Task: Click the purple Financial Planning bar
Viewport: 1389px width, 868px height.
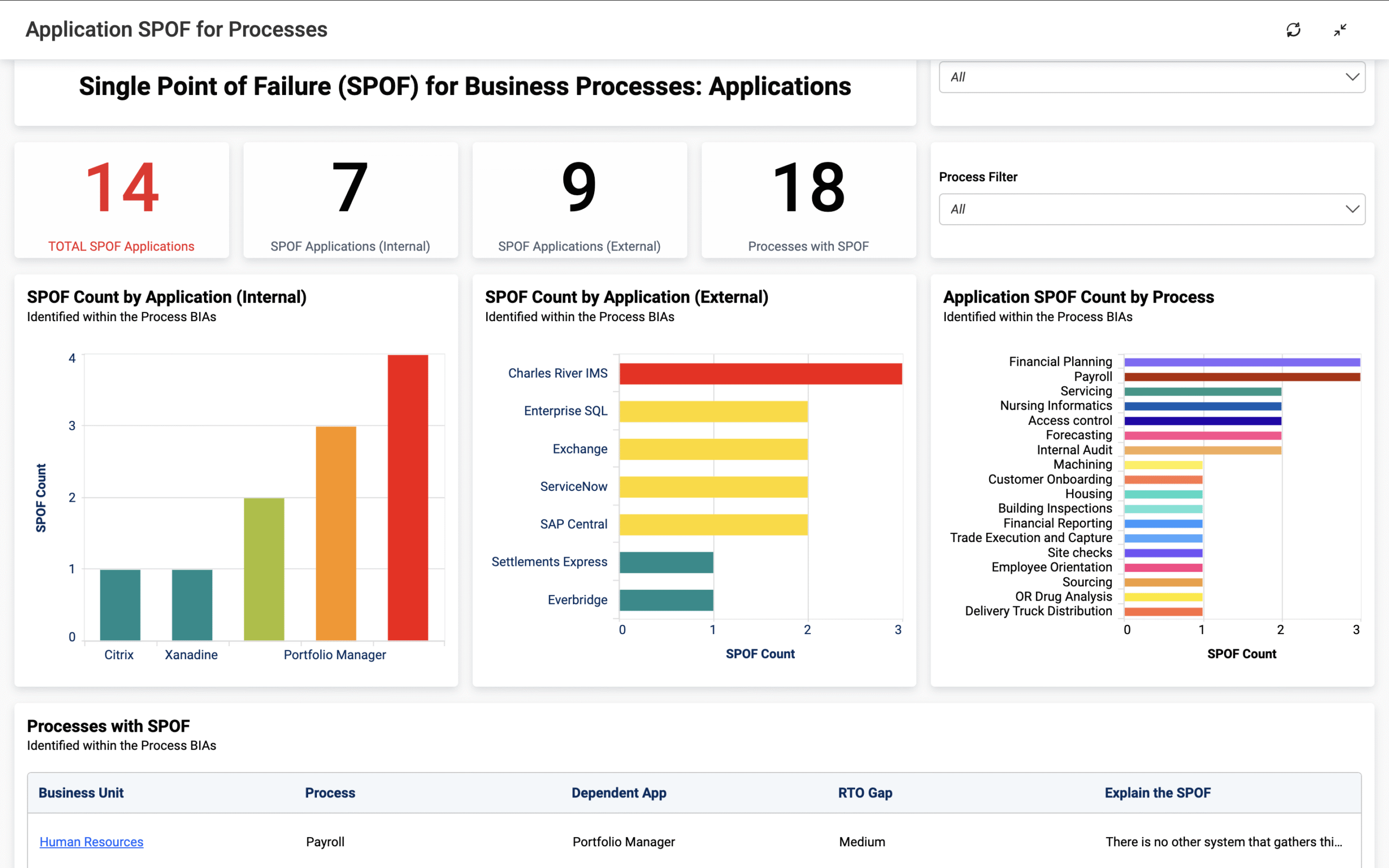Action: [x=1241, y=362]
